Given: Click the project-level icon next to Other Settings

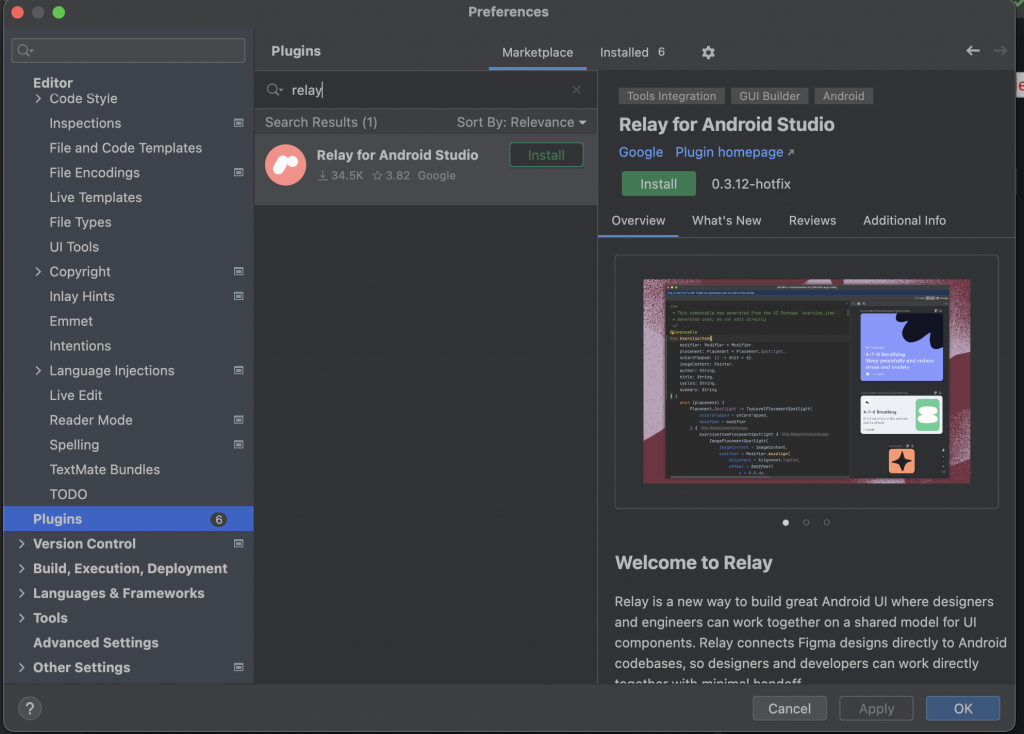Looking at the screenshot, I should pos(238,667).
